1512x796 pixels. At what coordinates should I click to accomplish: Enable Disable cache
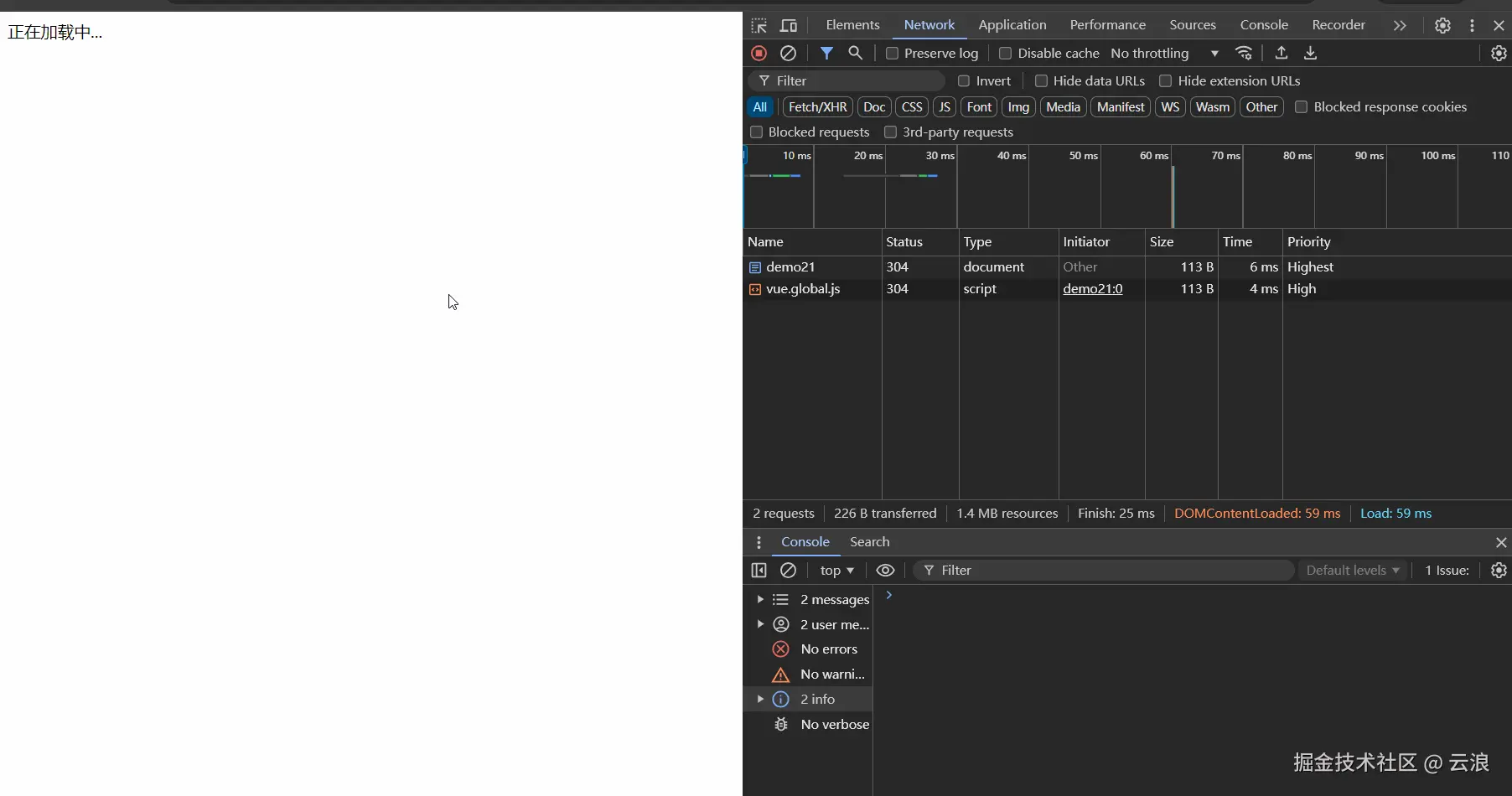1006,53
